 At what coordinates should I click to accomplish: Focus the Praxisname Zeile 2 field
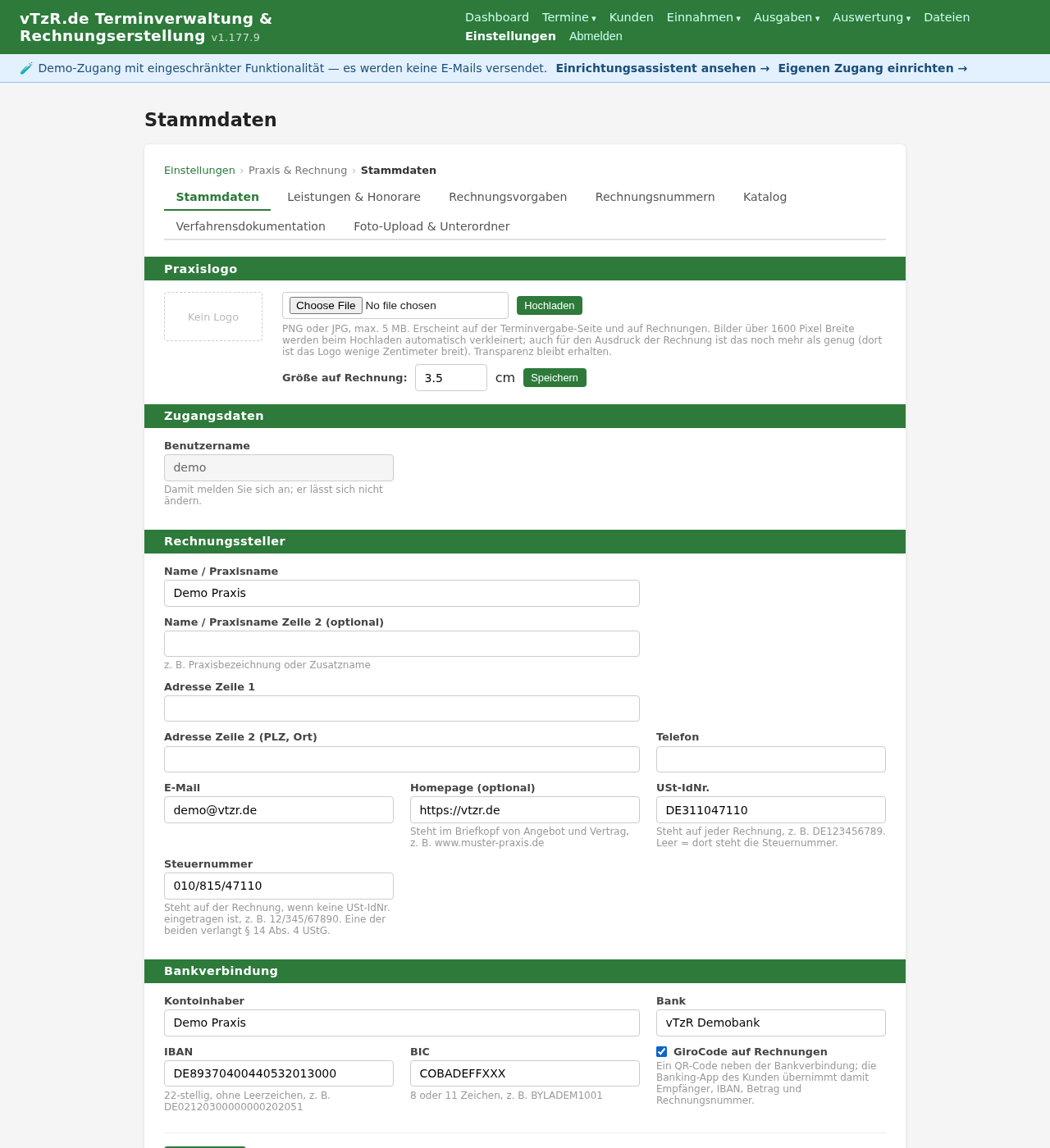pyautogui.click(x=402, y=644)
